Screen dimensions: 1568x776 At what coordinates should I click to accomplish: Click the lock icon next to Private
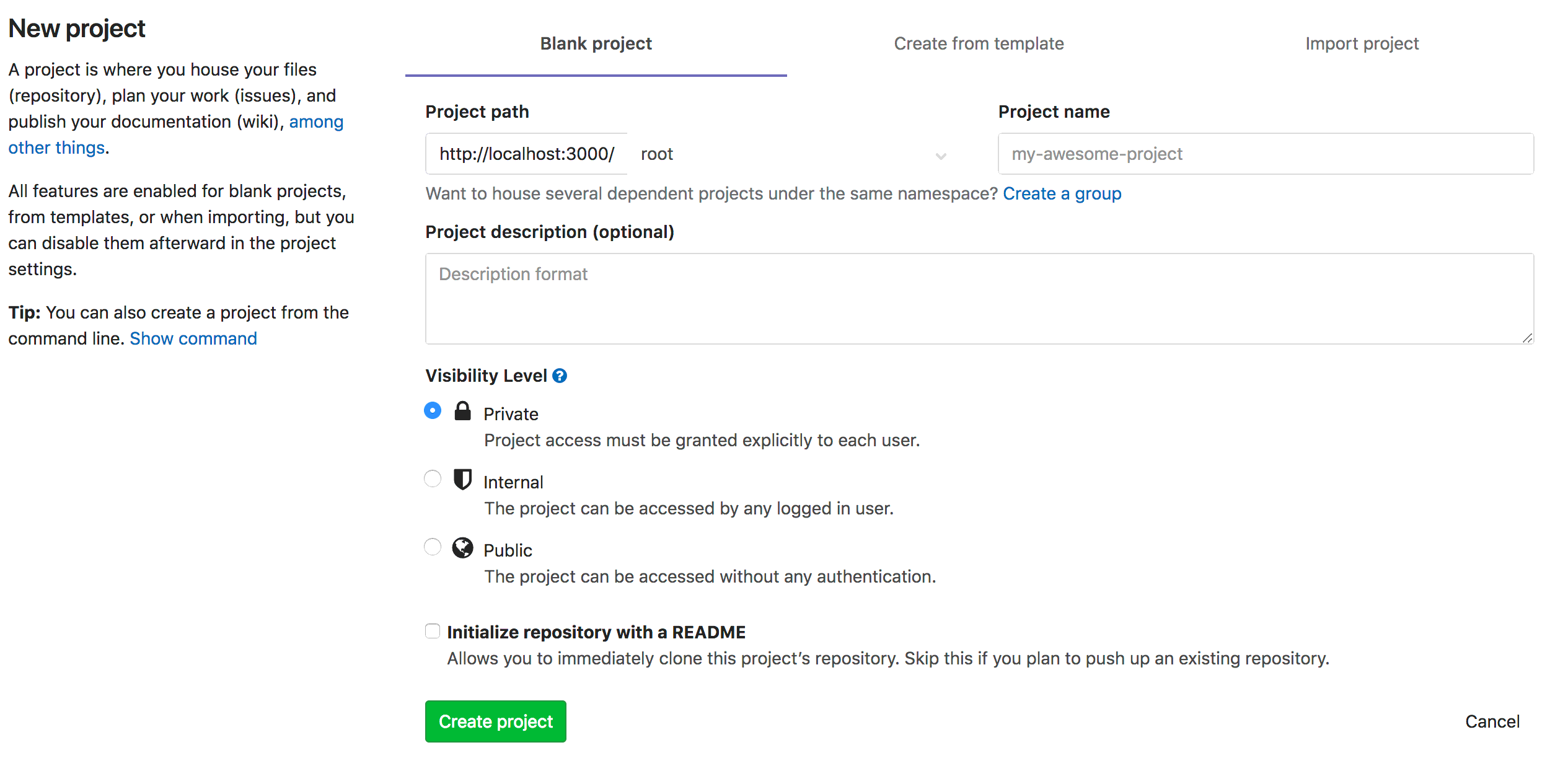click(x=463, y=411)
